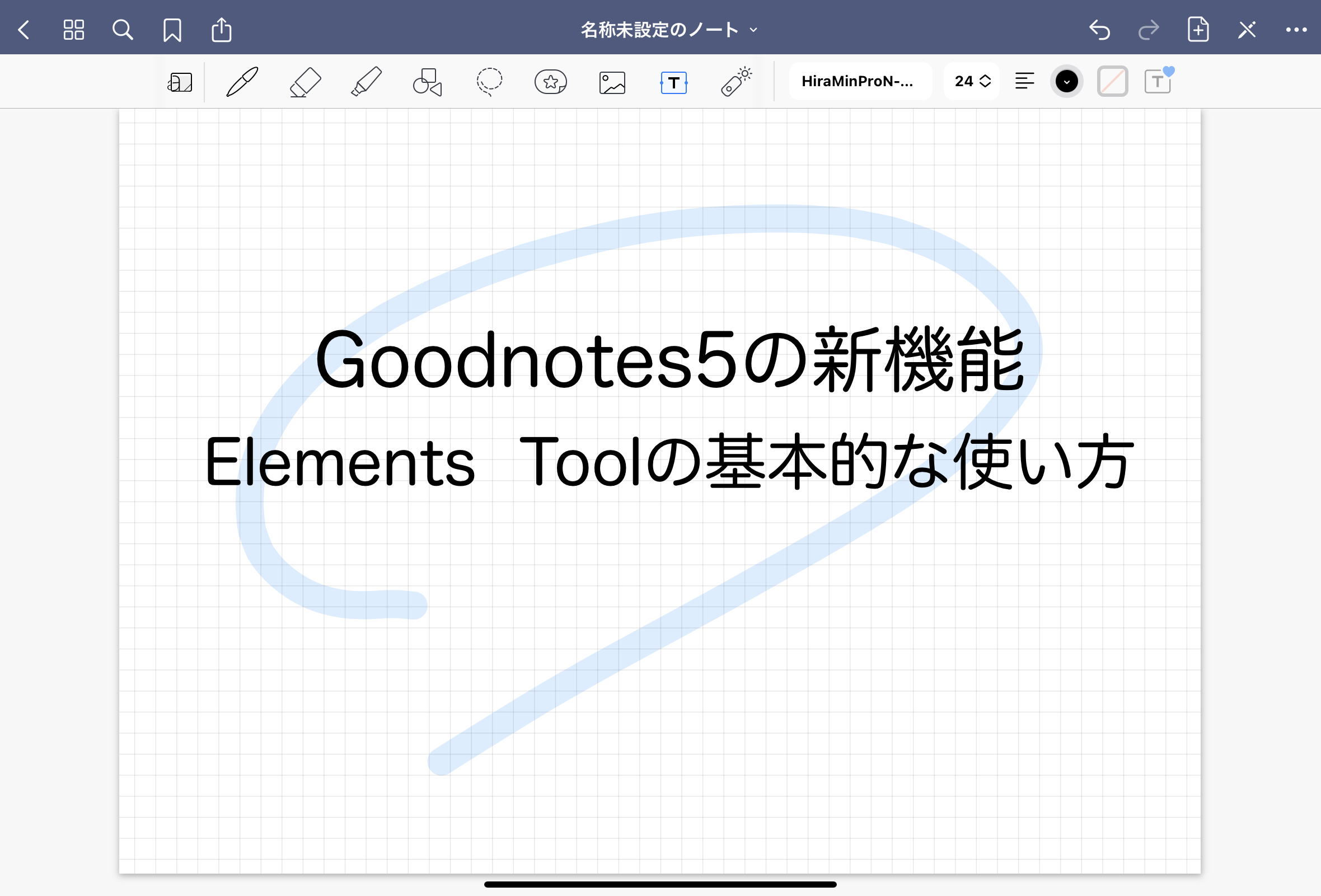Open the text box background style swatch

click(1112, 82)
